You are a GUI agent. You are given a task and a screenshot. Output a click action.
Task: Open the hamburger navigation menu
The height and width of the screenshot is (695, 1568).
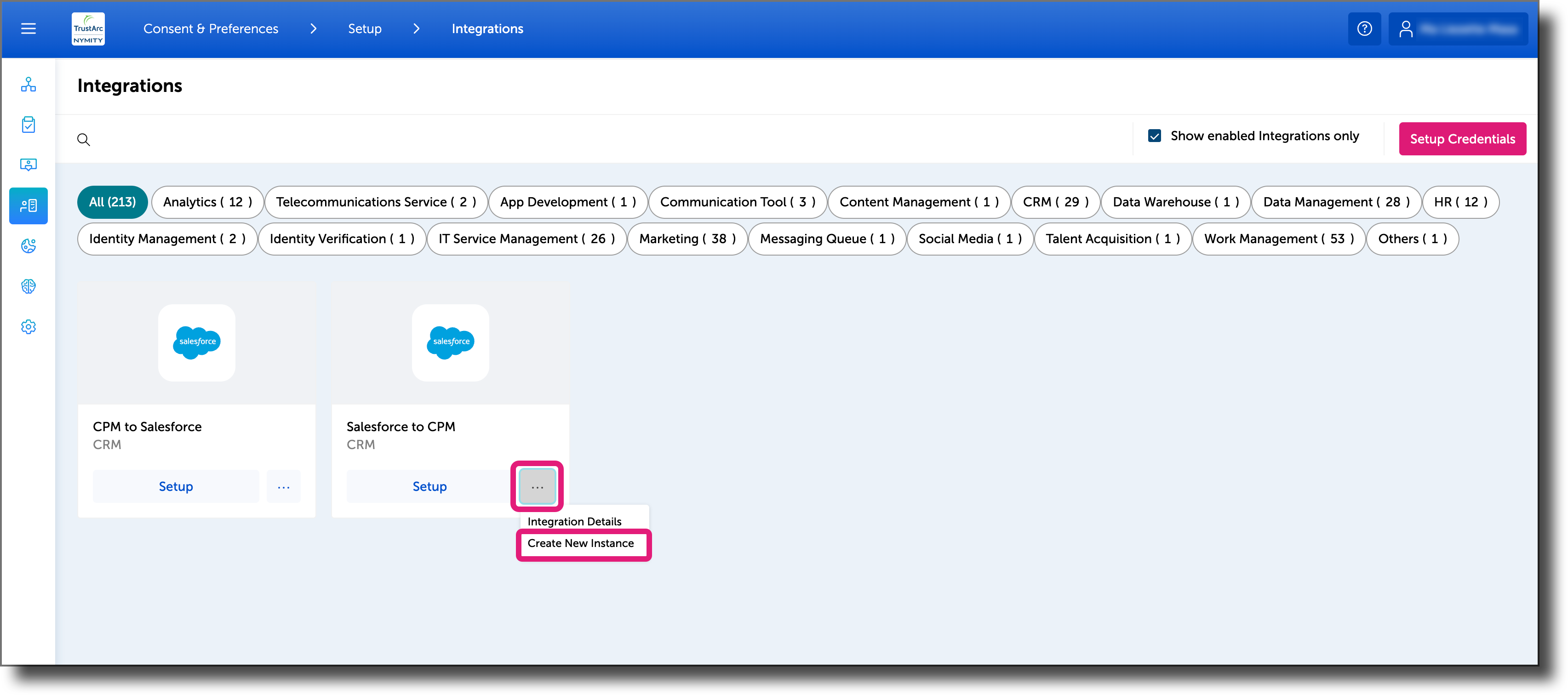point(28,28)
